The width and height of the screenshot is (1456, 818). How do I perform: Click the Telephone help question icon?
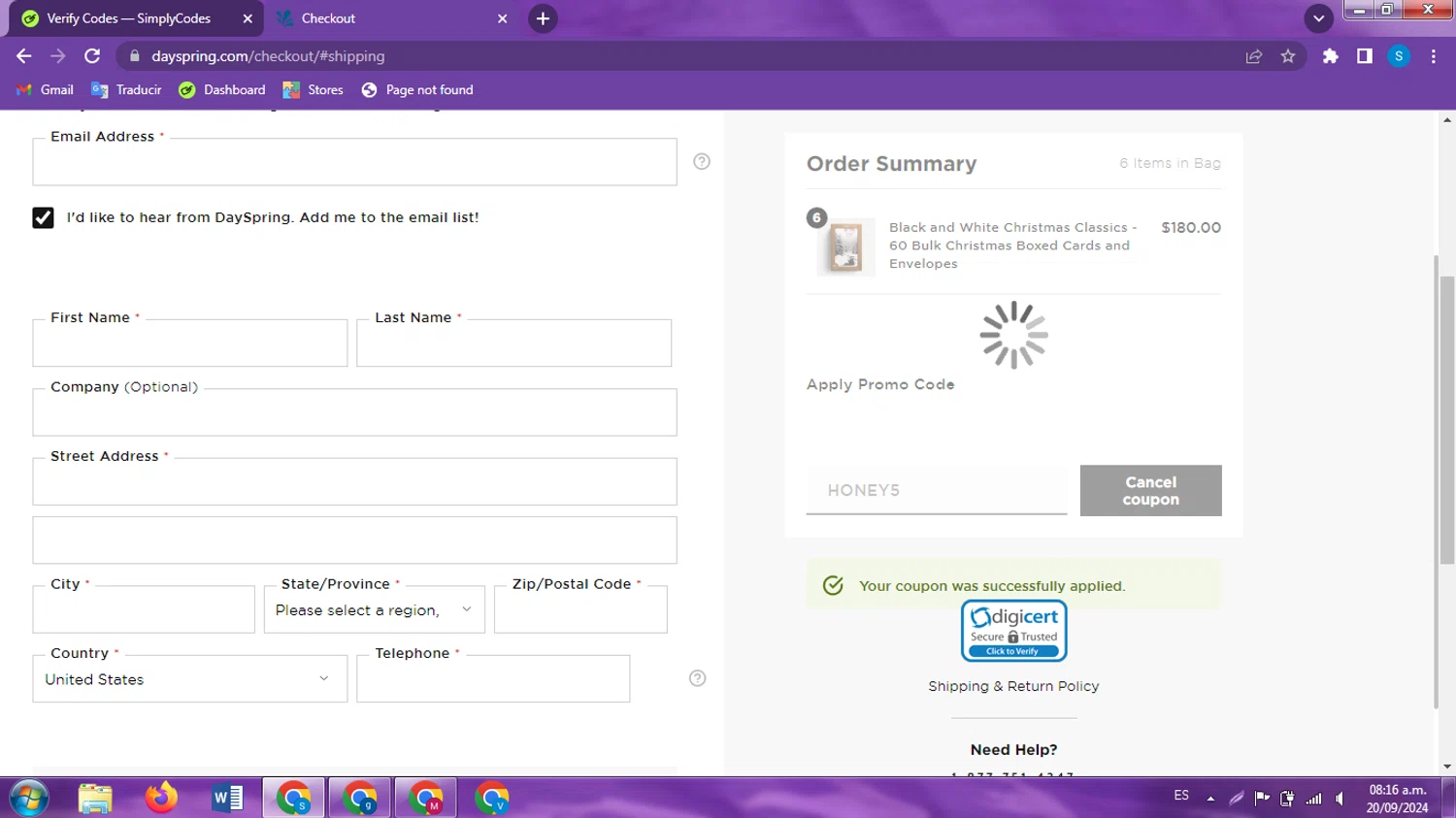coord(697,678)
